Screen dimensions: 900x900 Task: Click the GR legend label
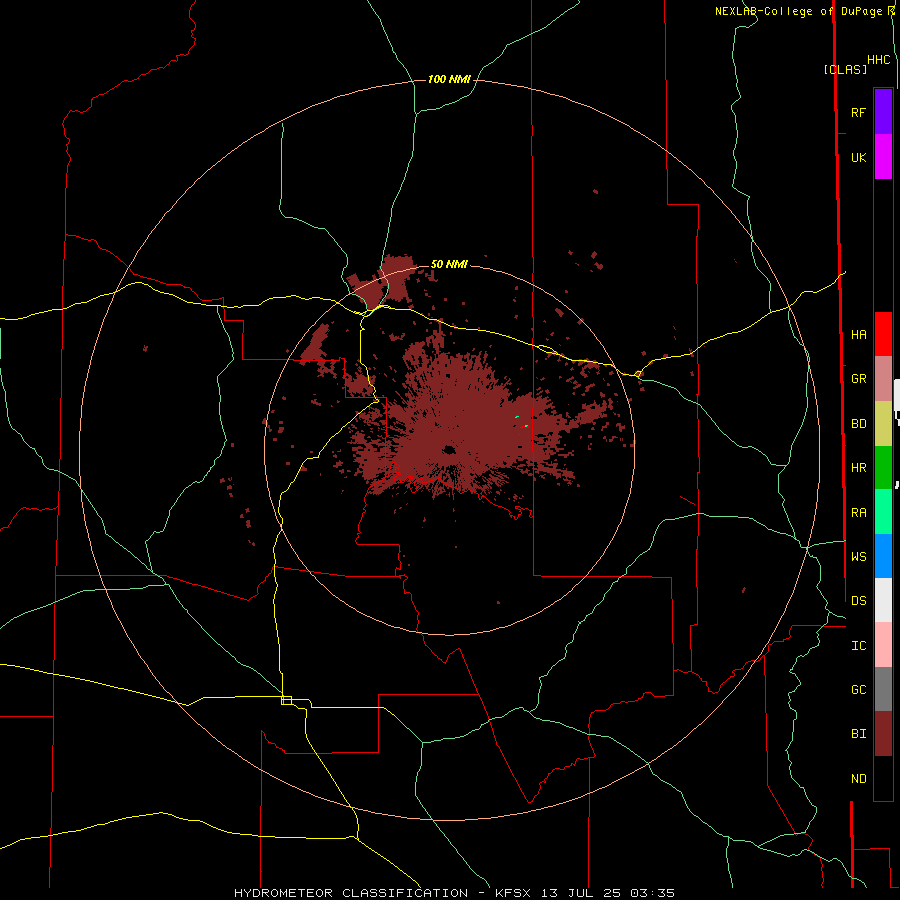(858, 379)
